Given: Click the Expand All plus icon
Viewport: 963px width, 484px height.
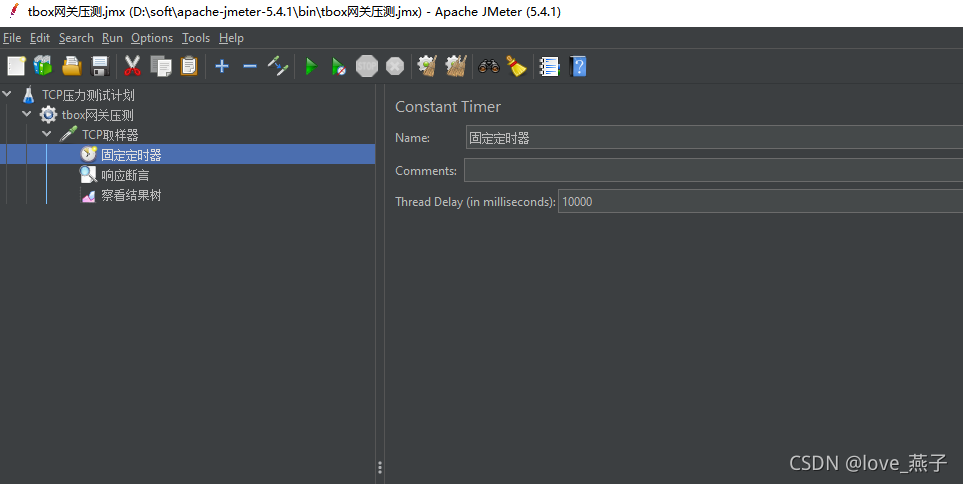Looking at the screenshot, I should click(x=222, y=66).
